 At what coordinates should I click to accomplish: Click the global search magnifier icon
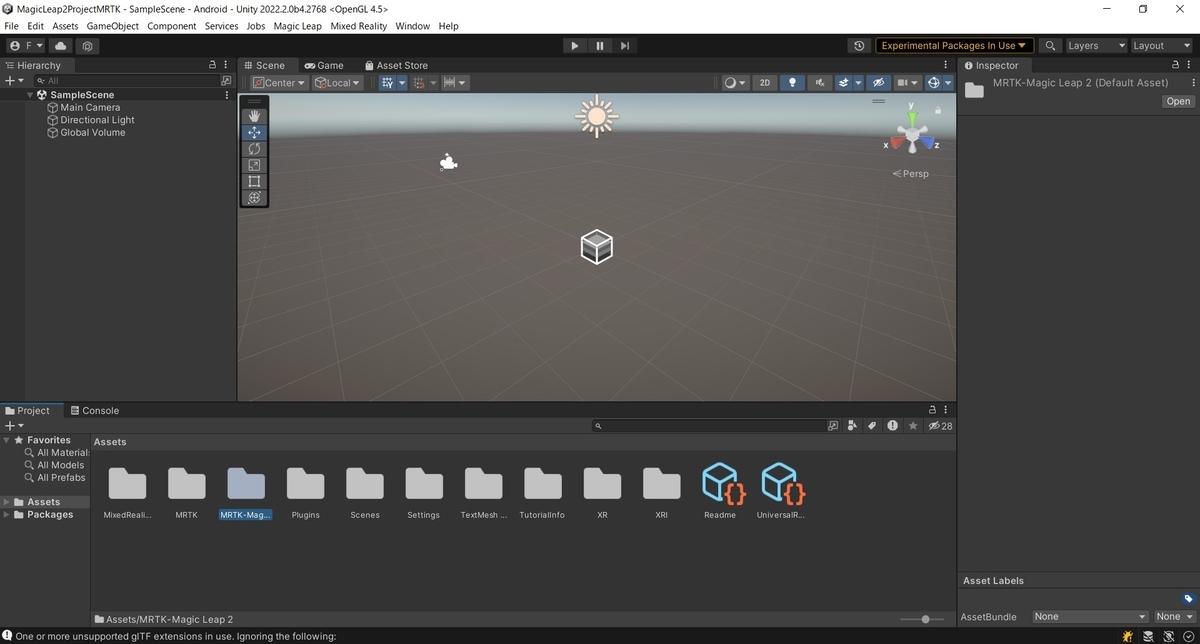pyautogui.click(x=1050, y=46)
